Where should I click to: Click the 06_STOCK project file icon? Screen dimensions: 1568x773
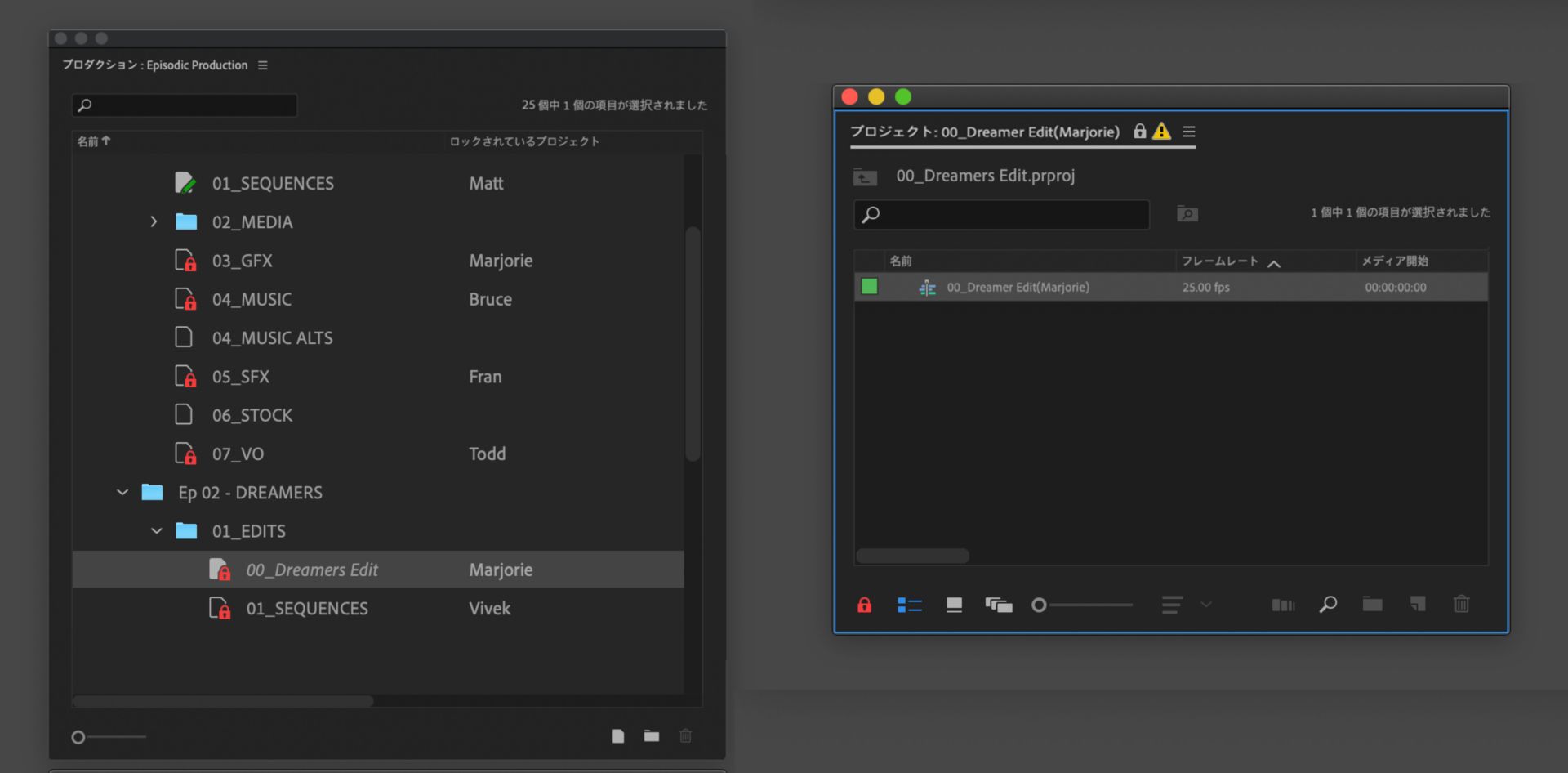coord(184,415)
